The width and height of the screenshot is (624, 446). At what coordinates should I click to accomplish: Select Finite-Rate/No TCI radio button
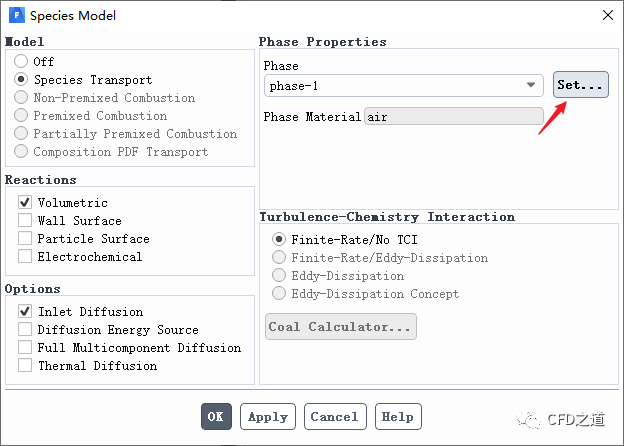[279, 240]
